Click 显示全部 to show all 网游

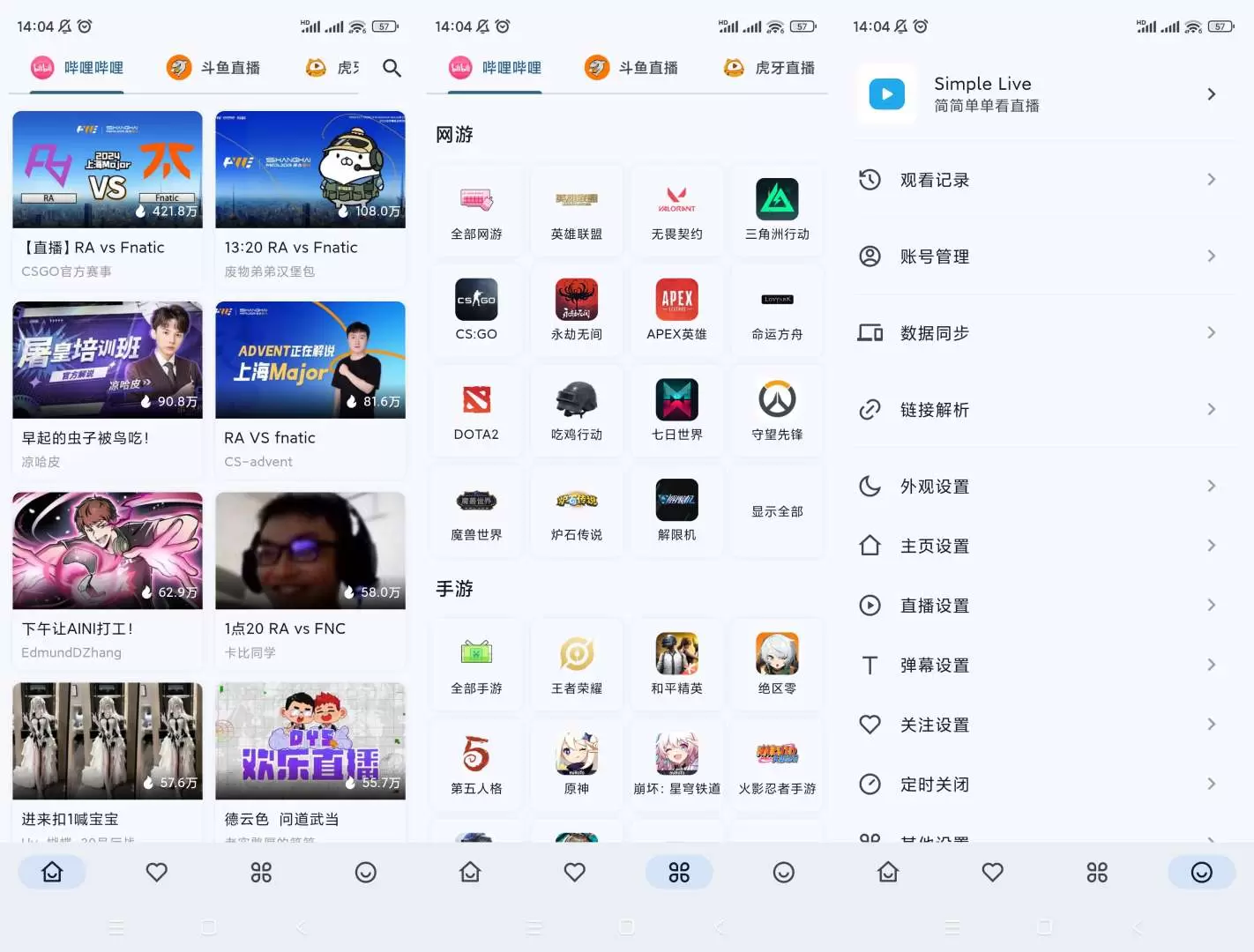[x=777, y=511]
